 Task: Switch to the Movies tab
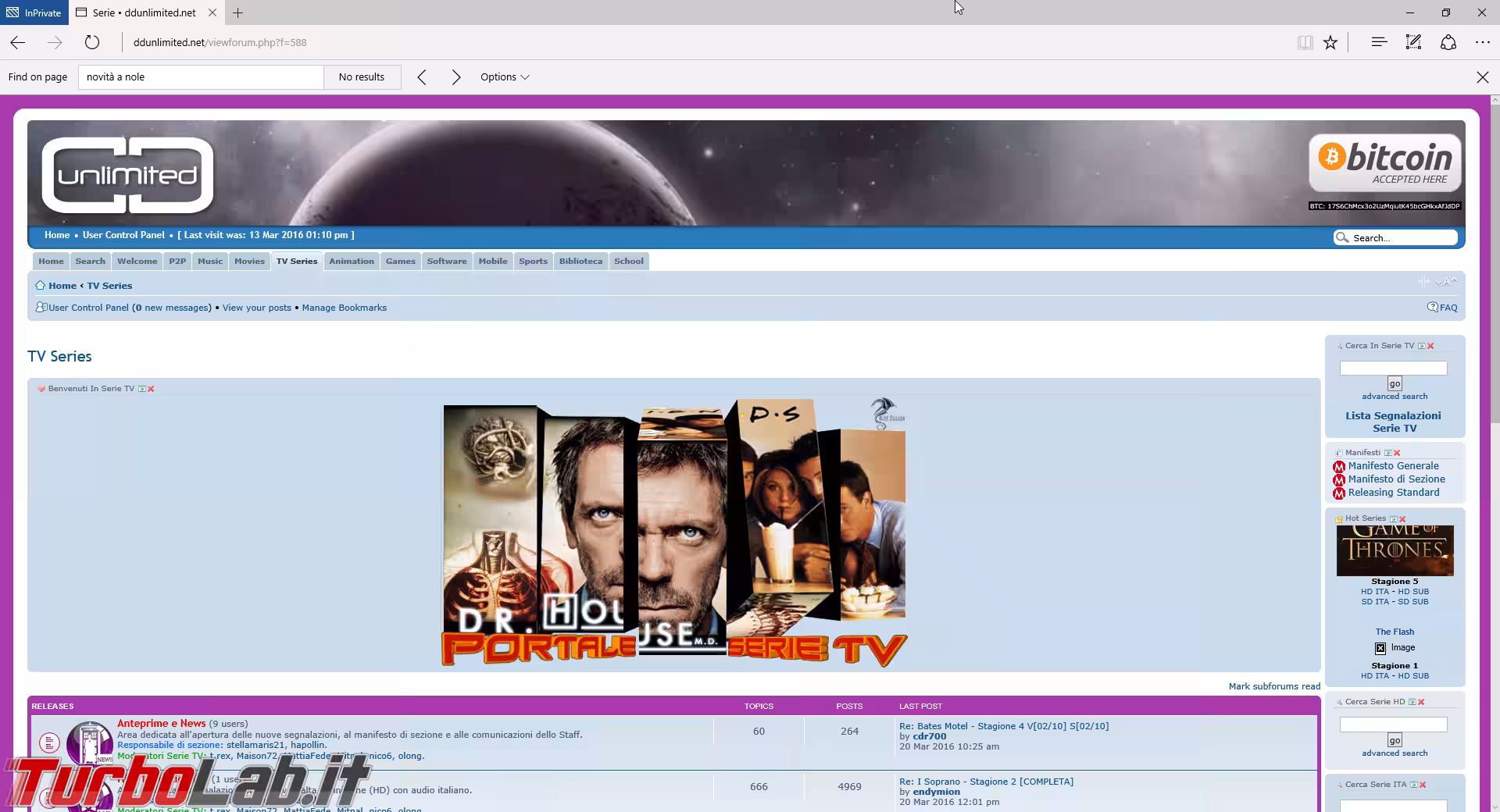249,262
